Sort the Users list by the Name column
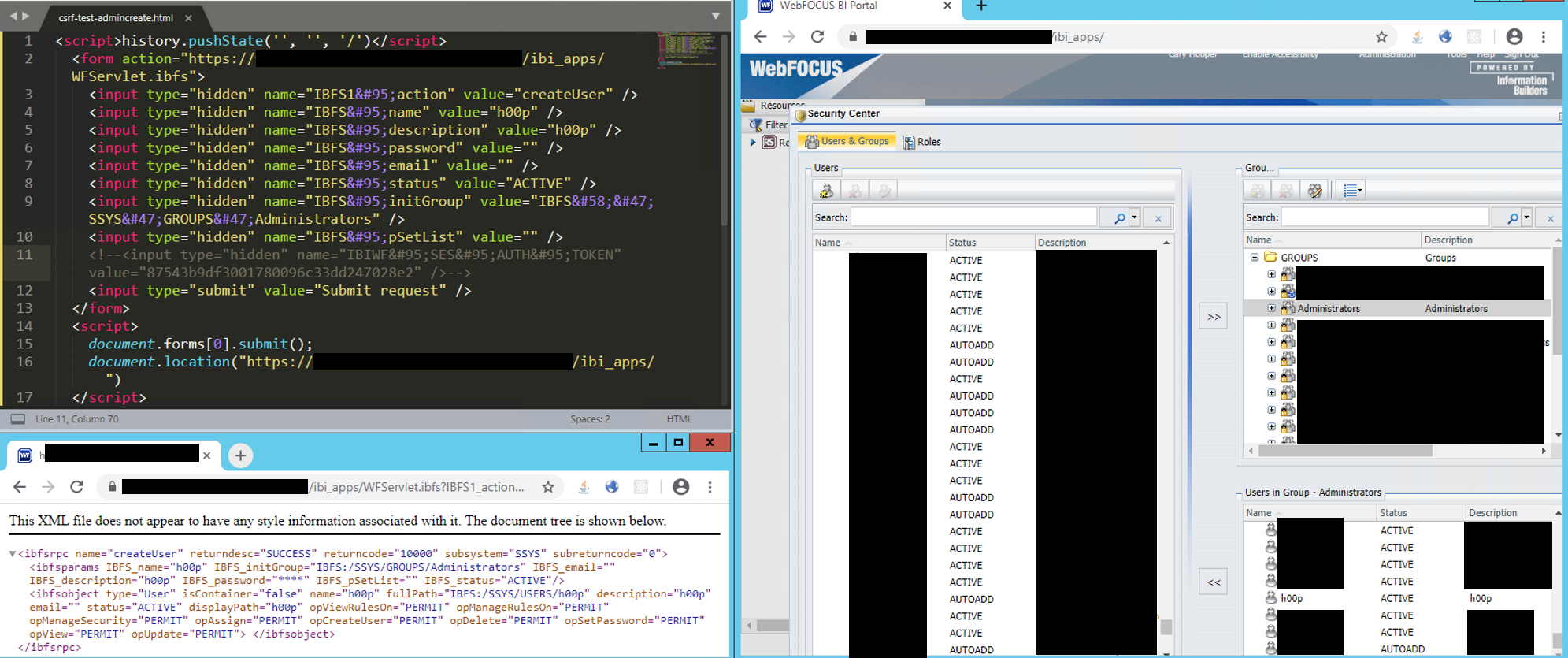Image resolution: width=1568 pixels, height=658 pixels. [x=879, y=243]
